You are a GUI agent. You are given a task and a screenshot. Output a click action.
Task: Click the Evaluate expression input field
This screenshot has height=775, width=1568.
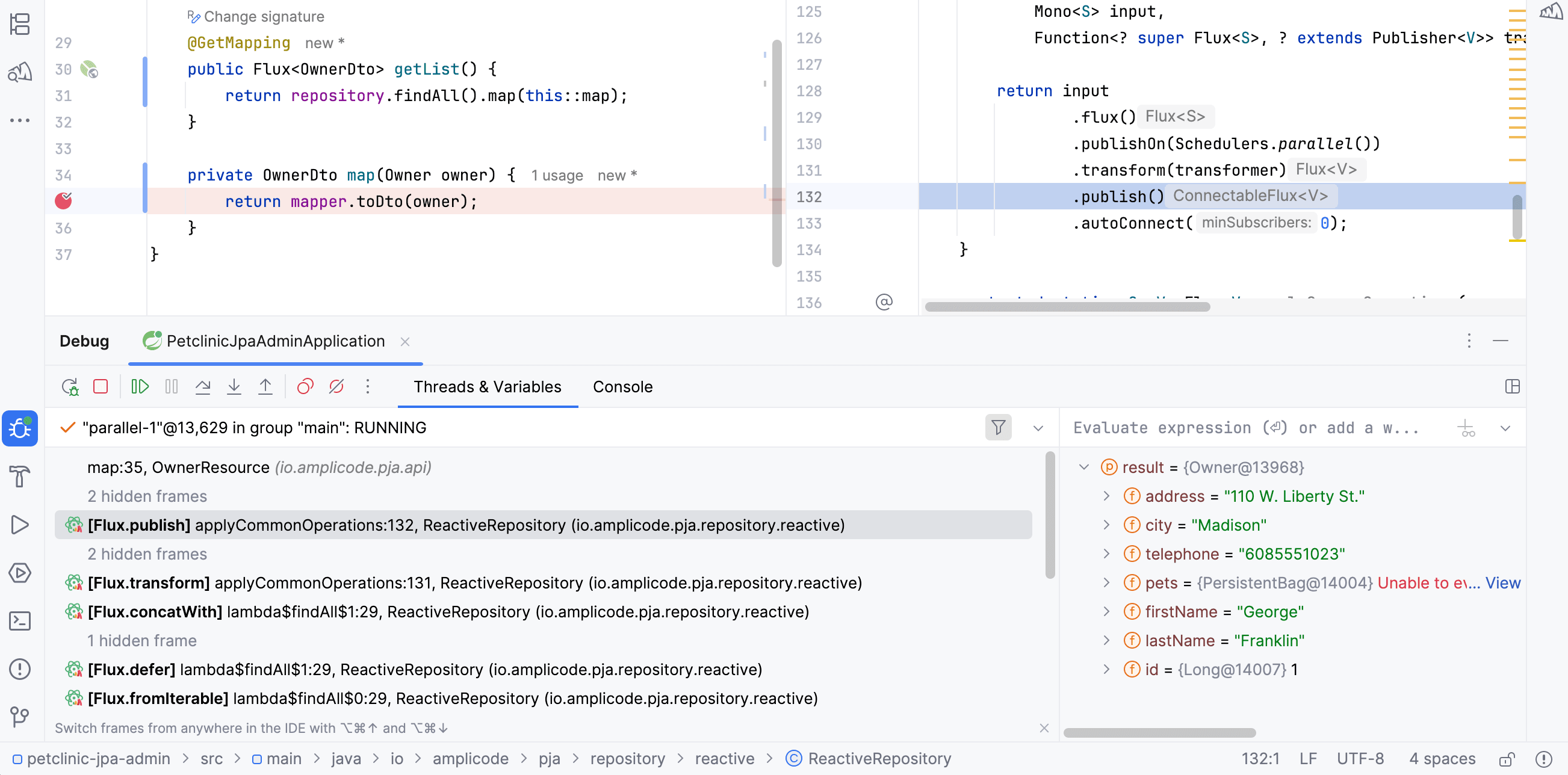1254,428
